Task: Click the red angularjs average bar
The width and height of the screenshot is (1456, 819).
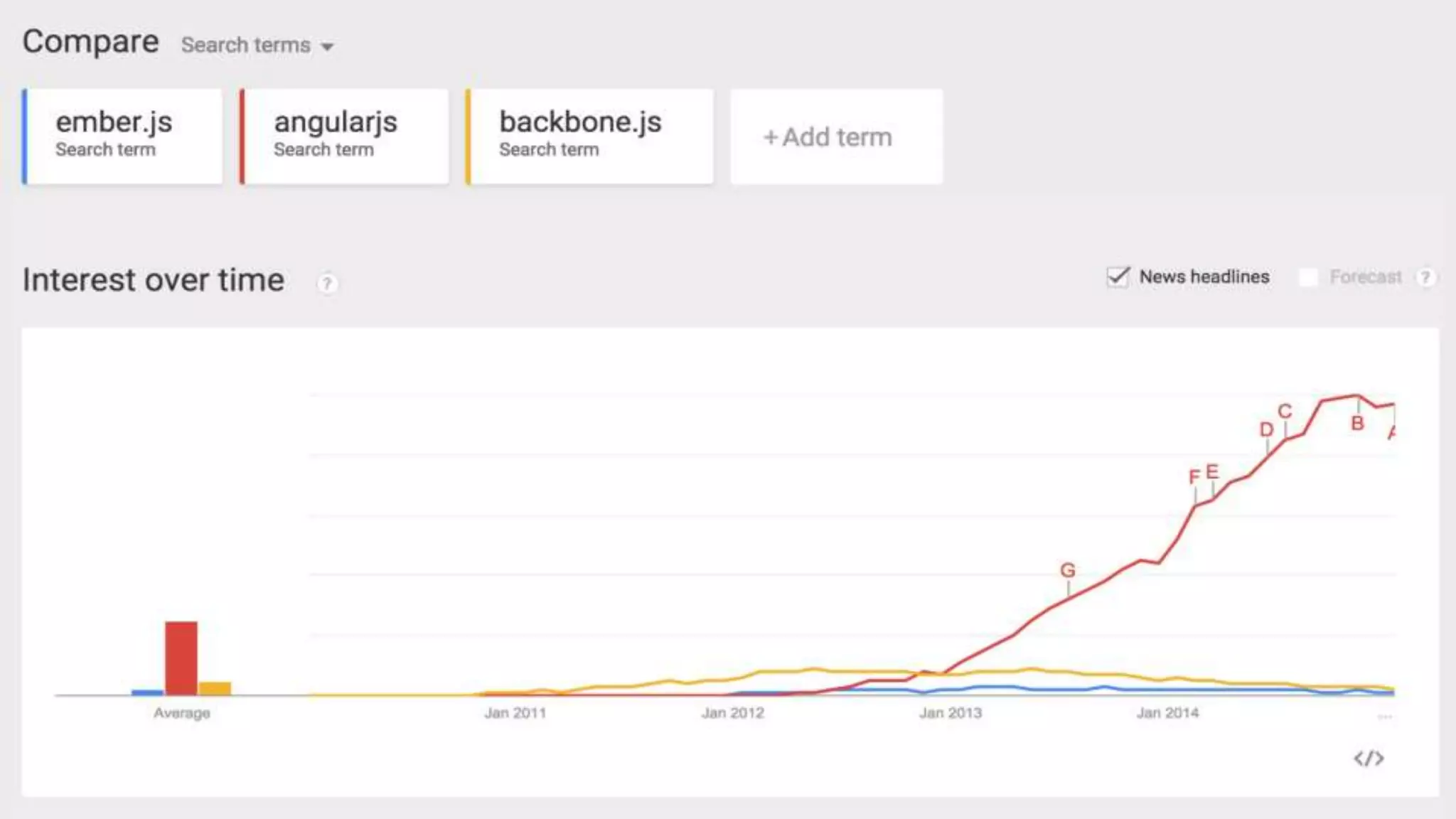Action: coord(181,658)
